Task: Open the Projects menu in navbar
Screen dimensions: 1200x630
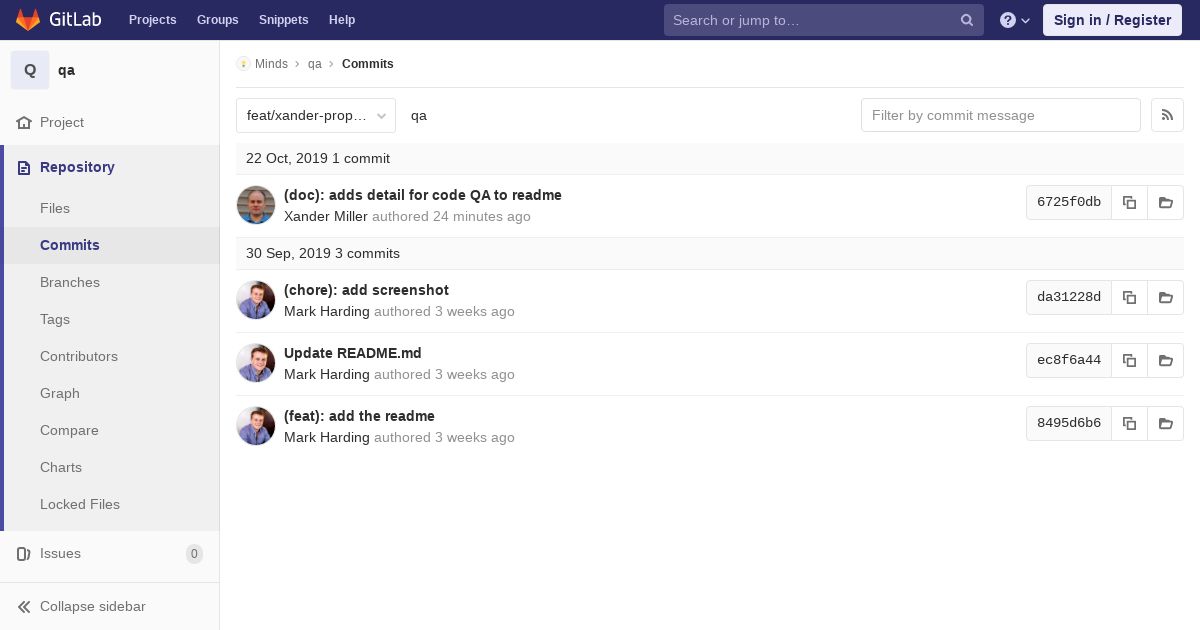Action: pos(152,20)
